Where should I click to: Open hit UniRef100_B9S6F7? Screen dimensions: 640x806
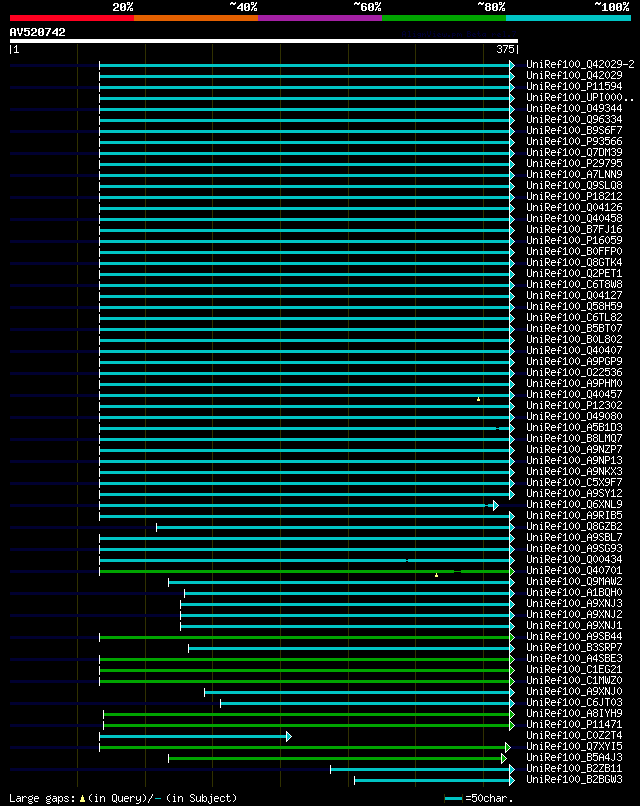574,130
